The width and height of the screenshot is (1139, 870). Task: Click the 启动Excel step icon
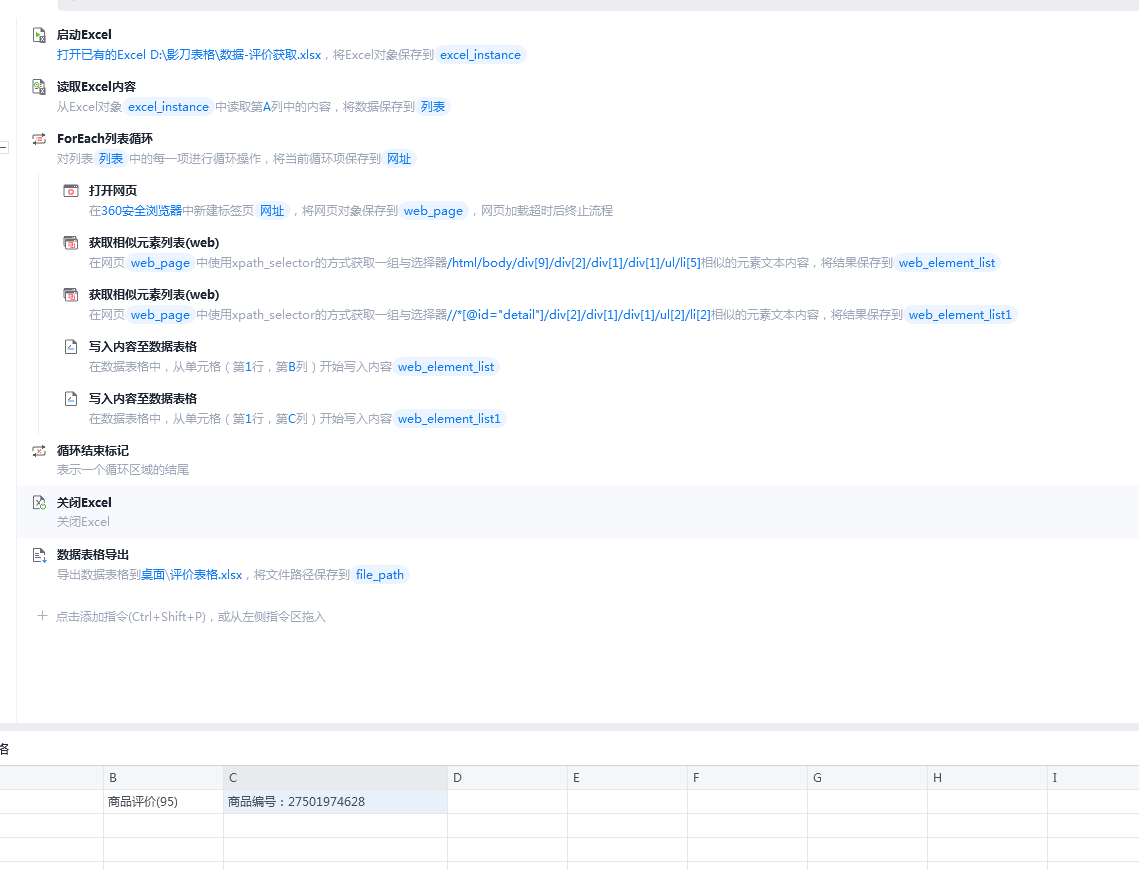[x=39, y=35]
